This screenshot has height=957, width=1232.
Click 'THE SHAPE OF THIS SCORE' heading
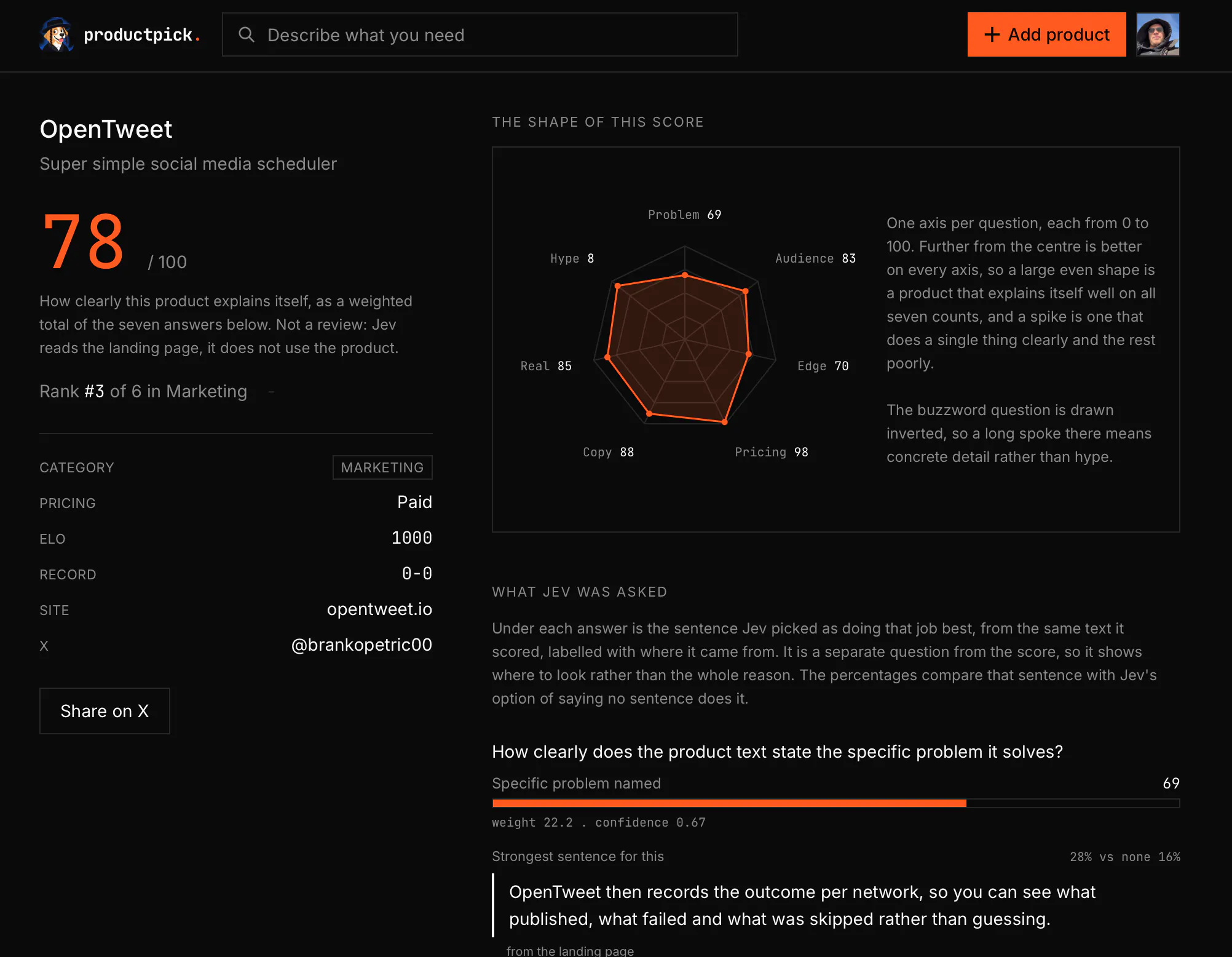598,122
